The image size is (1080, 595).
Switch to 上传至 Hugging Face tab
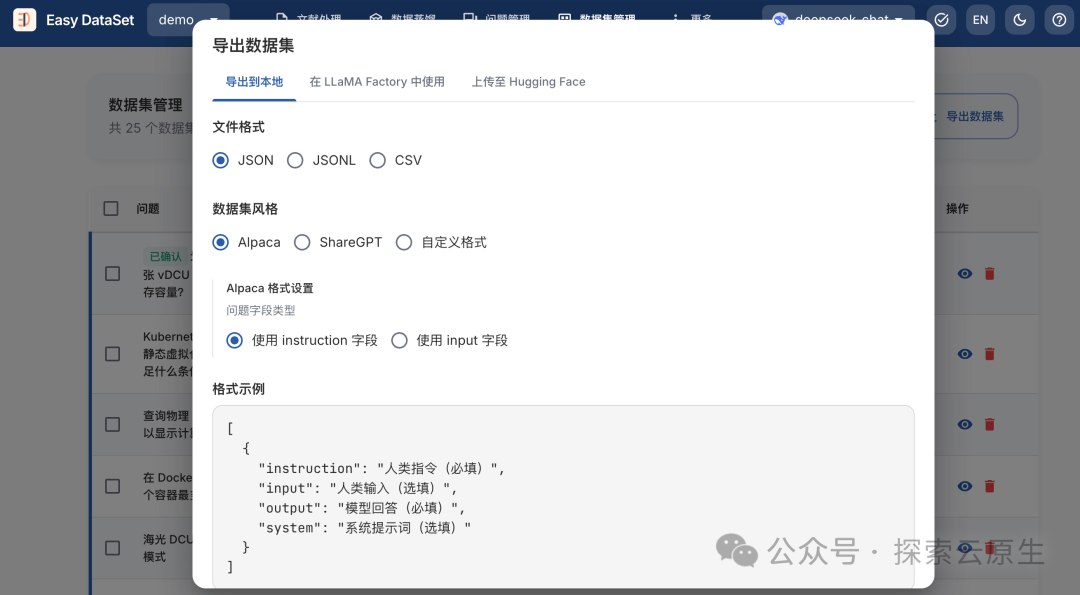[528, 82]
